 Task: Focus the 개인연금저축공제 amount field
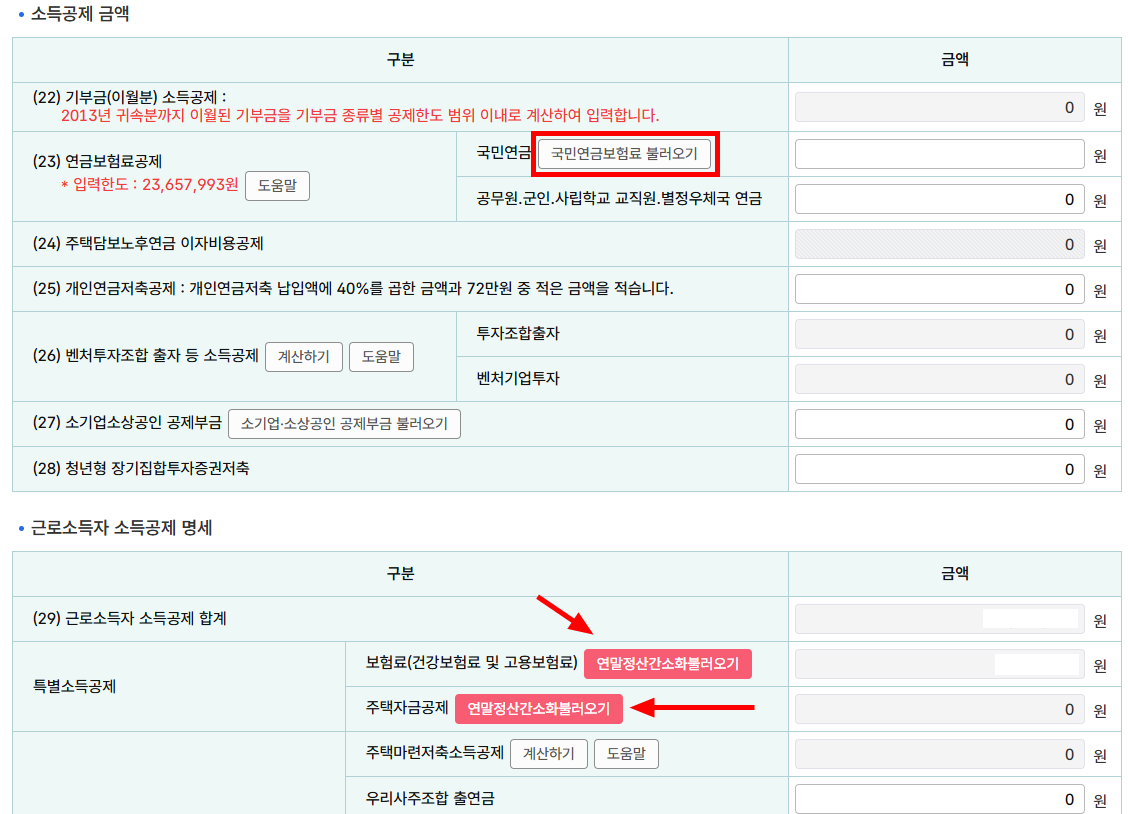[940, 289]
